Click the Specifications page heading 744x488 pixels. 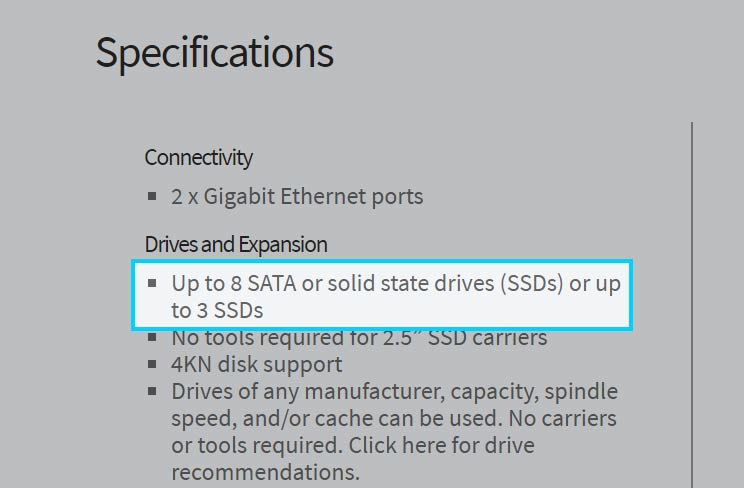click(214, 53)
